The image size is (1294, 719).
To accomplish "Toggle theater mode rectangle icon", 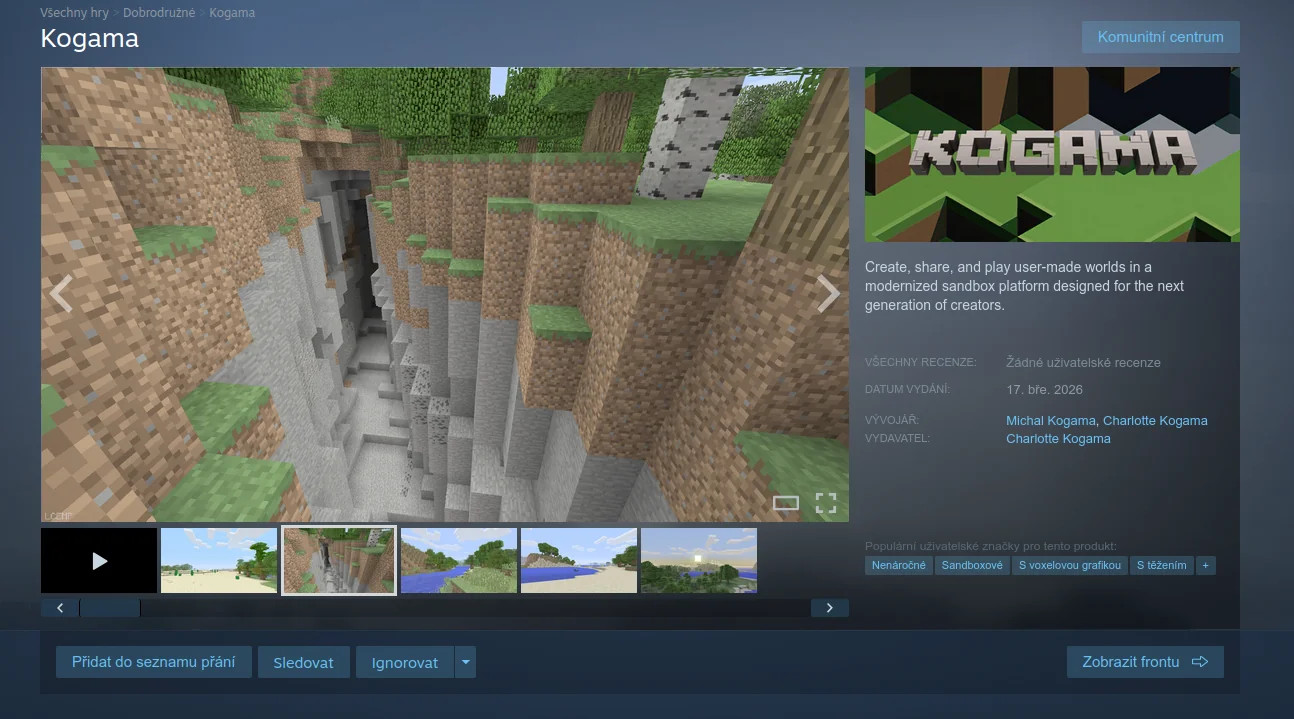I will [786, 503].
